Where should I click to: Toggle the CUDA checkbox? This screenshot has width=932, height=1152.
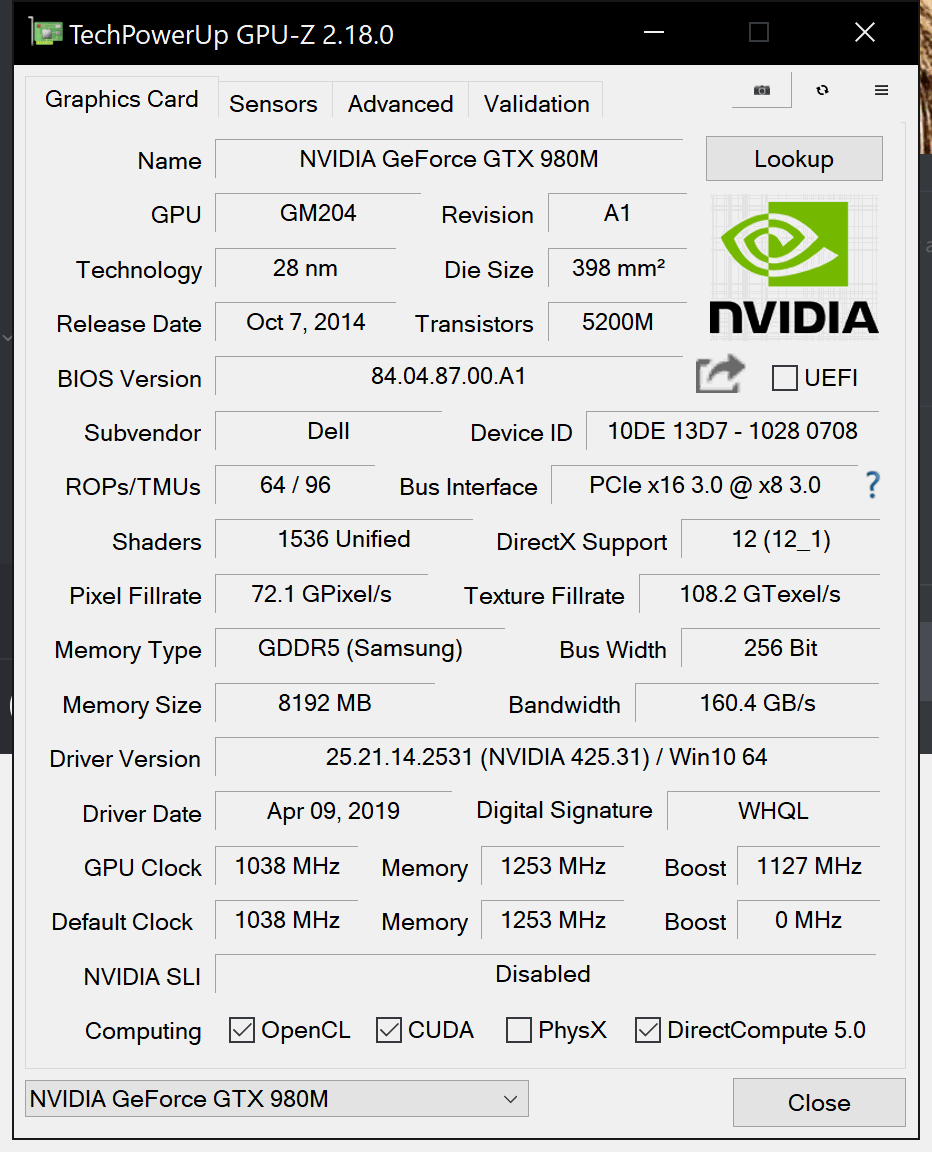389,1030
